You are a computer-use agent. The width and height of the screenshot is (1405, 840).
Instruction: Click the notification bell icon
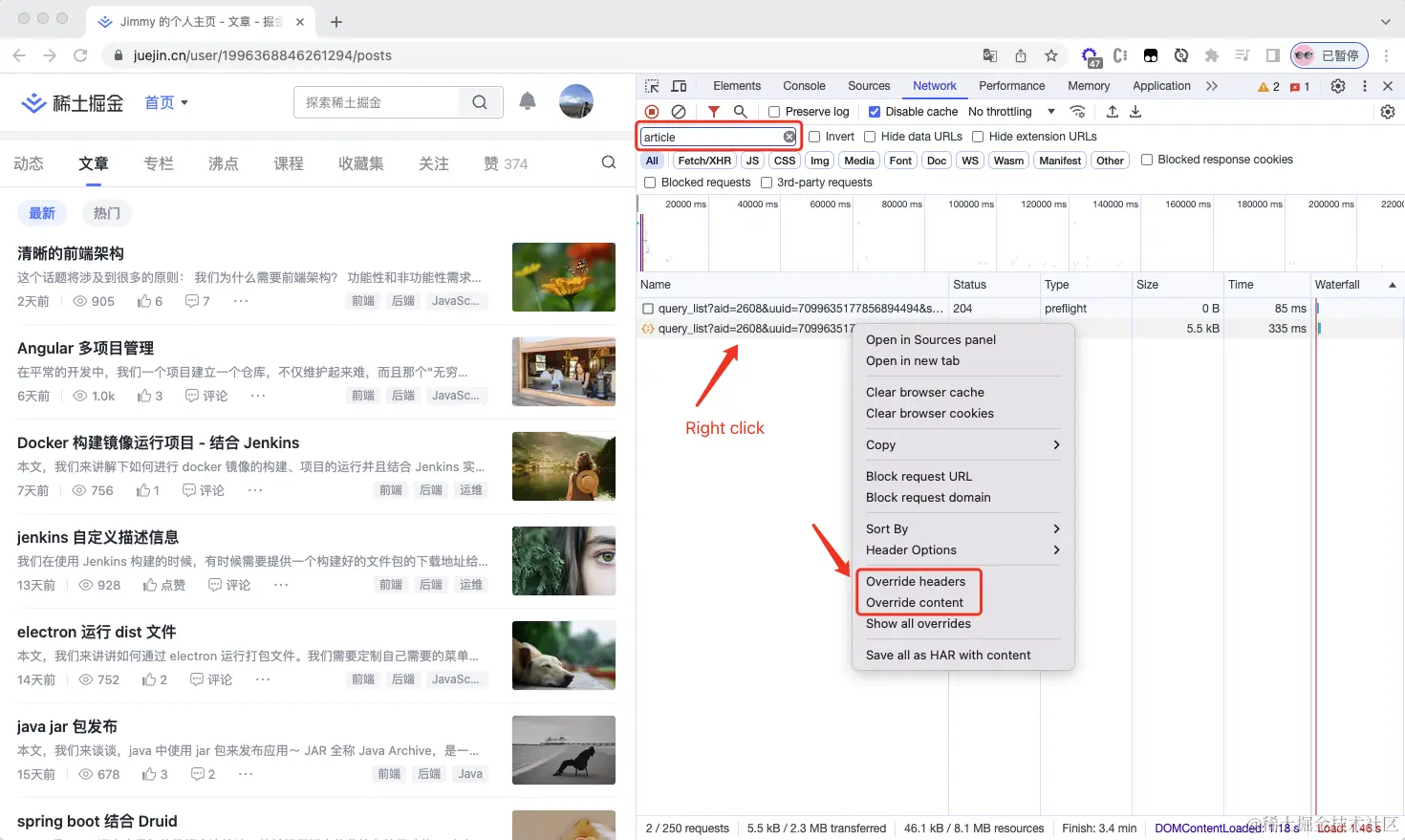(528, 101)
